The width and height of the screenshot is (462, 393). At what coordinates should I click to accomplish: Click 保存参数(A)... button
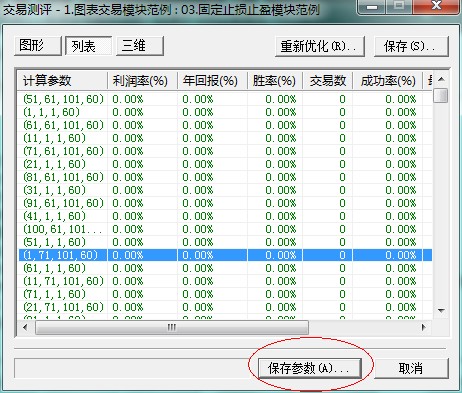pyautogui.click(x=310, y=368)
